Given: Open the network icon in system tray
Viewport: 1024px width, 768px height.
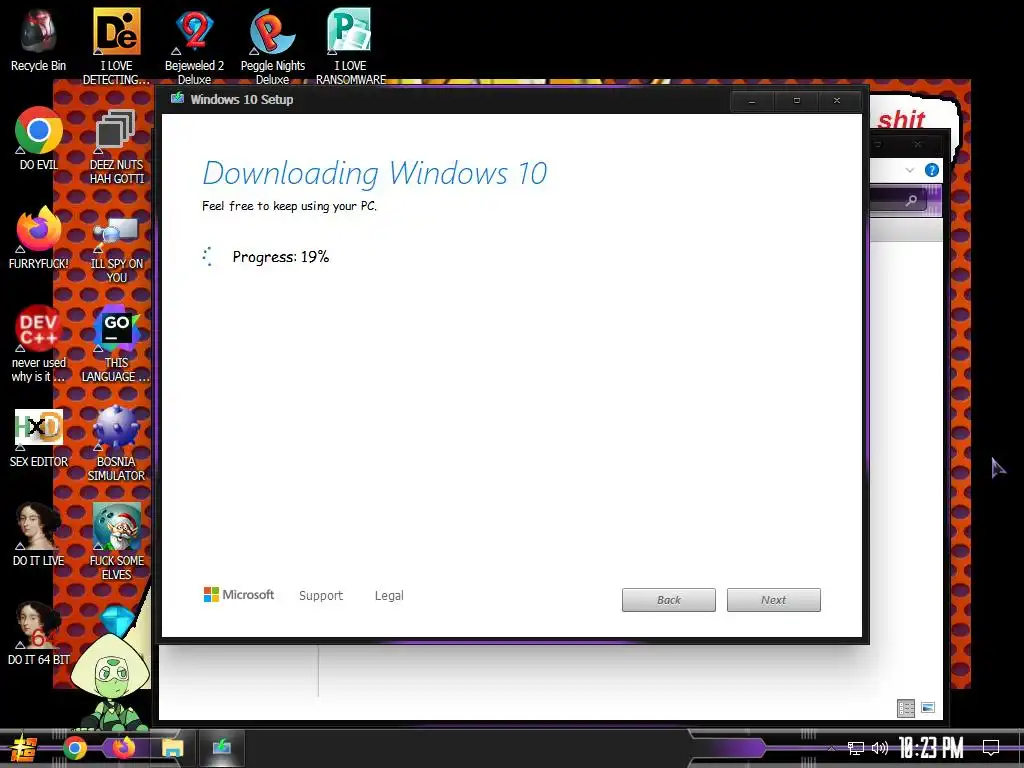Looking at the screenshot, I should pyautogui.click(x=856, y=748).
